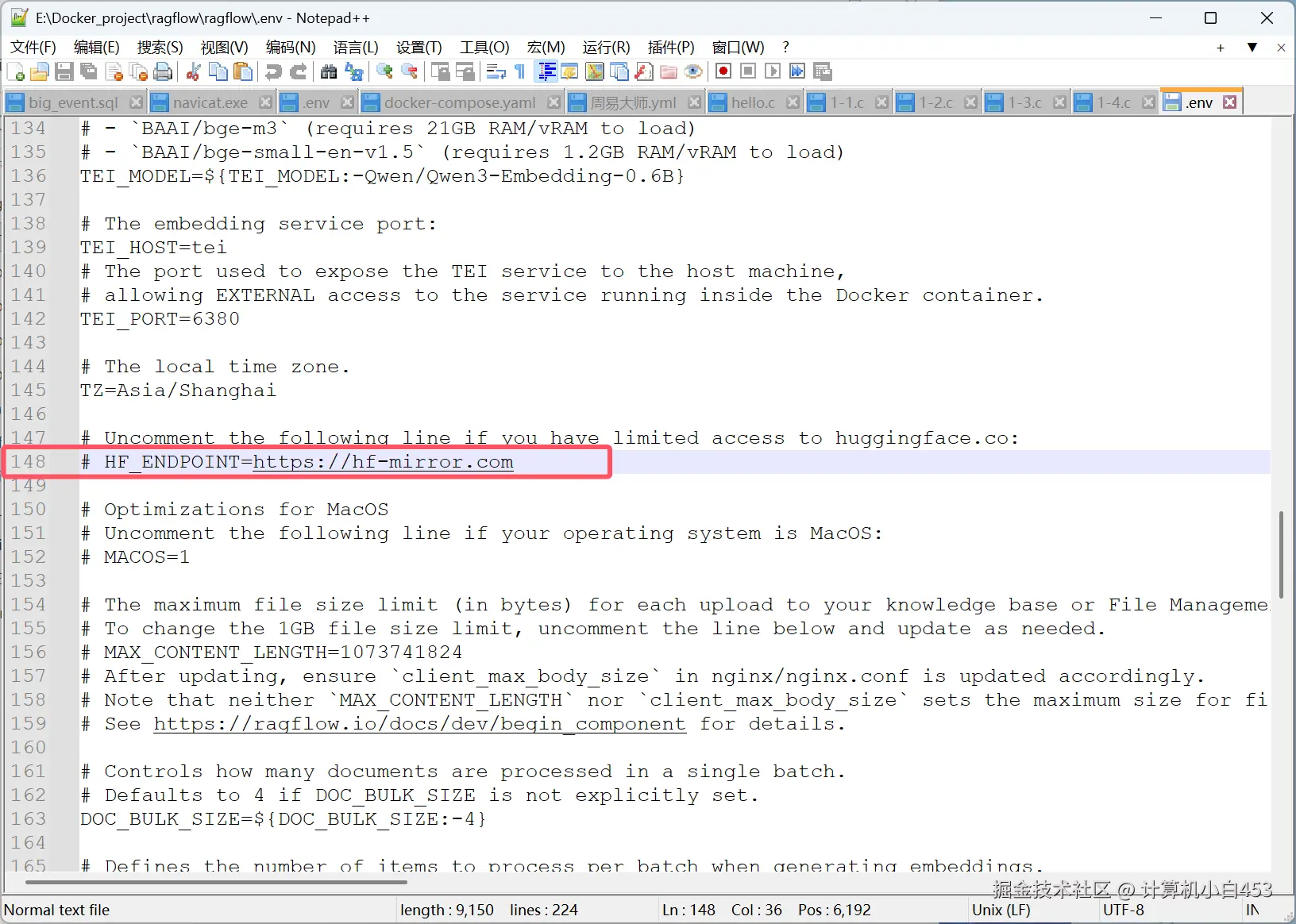Undo the last edit

[x=273, y=72]
